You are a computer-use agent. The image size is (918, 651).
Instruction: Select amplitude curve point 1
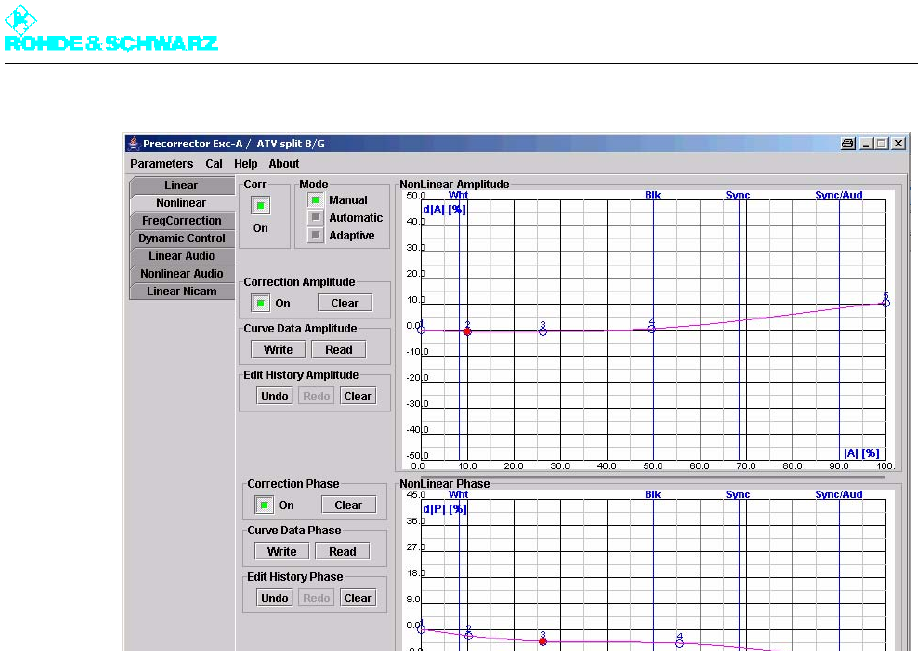pyautogui.click(x=421, y=330)
